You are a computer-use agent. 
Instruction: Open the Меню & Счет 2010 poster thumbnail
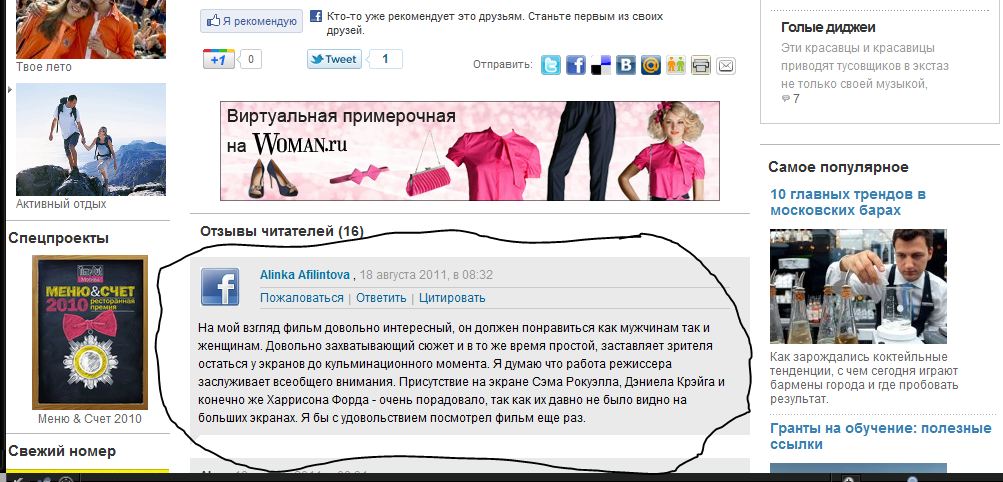90,332
